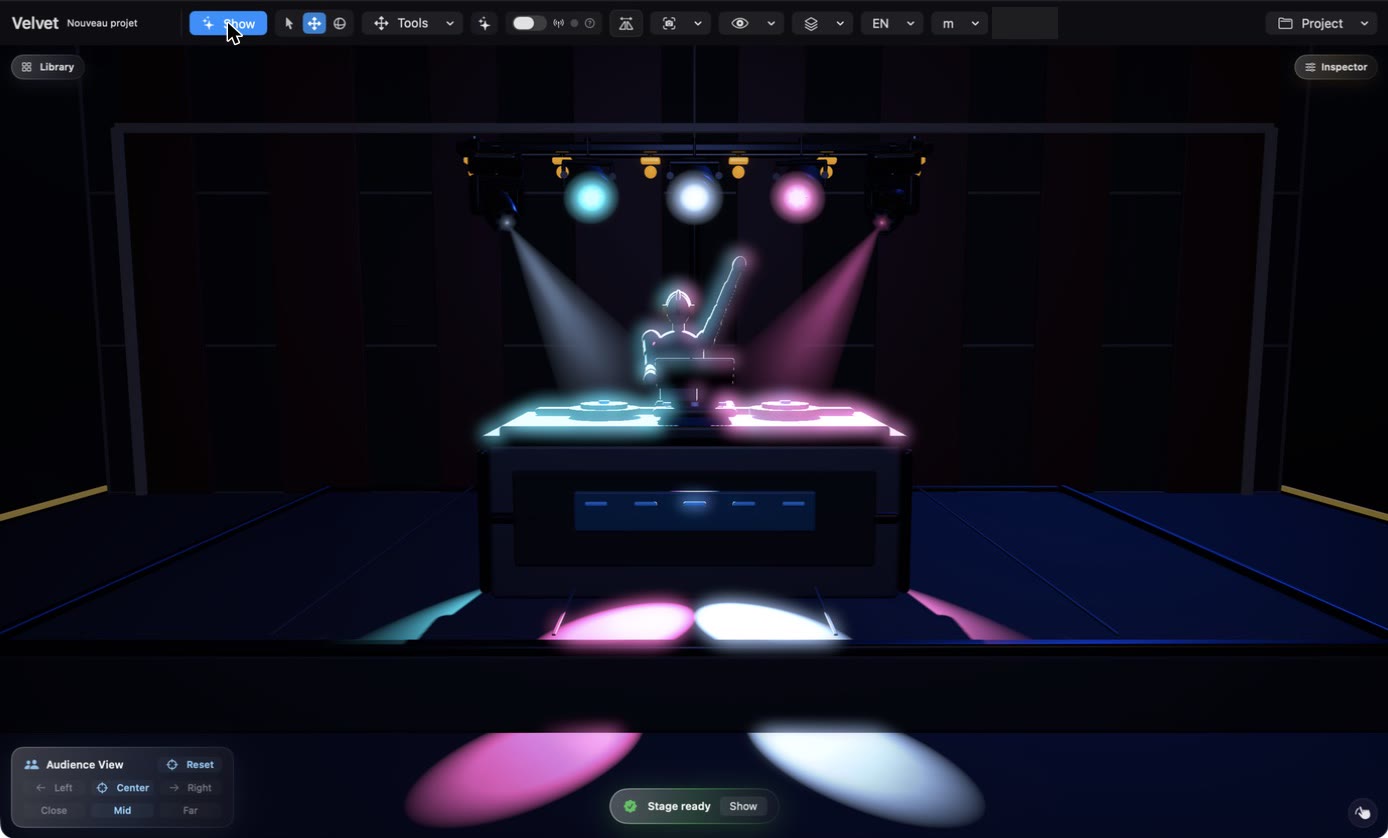This screenshot has width=1388, height=838.
Task: Click the help question mark icon
Action: click(x=590, y=23)
